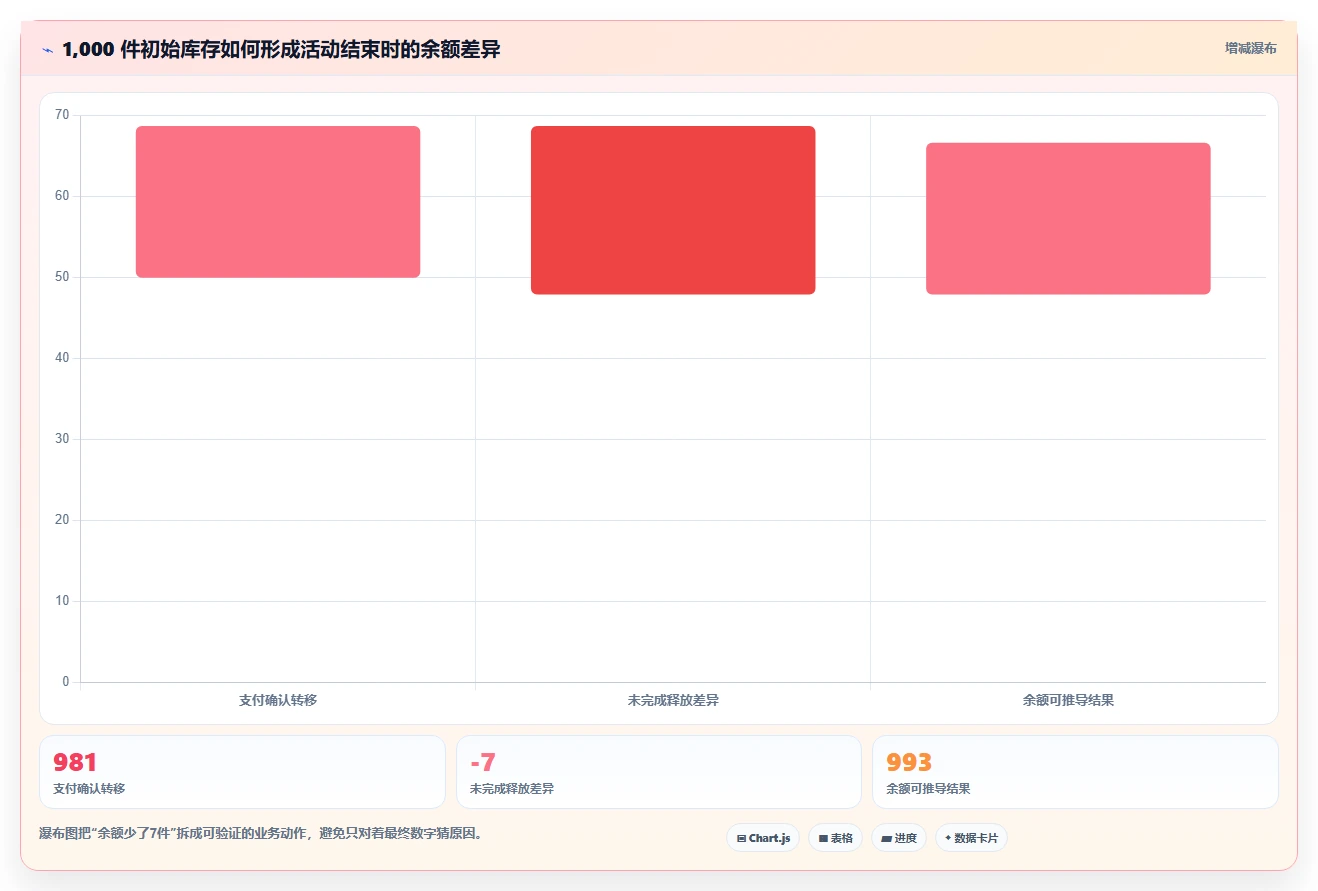This screenshot has width=1318, height=891.
Task: Open the -7 未完成释放差异 data card
Action: [659, 772]
